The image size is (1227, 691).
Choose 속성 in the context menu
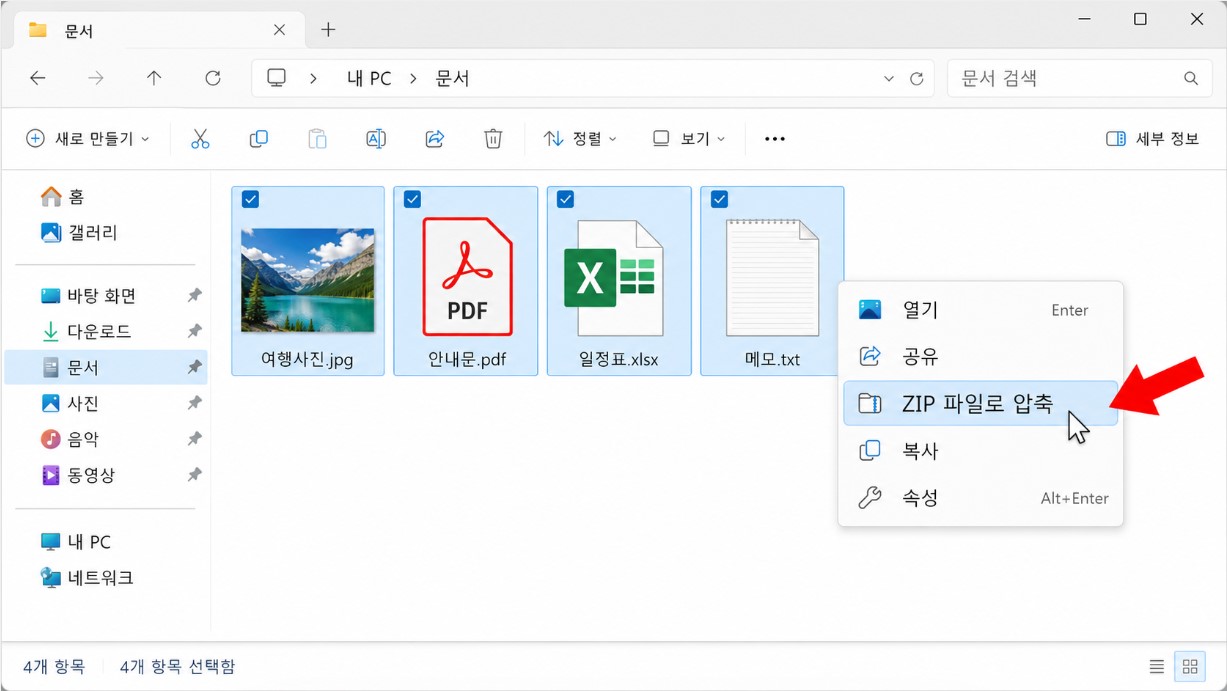[981, 498]
